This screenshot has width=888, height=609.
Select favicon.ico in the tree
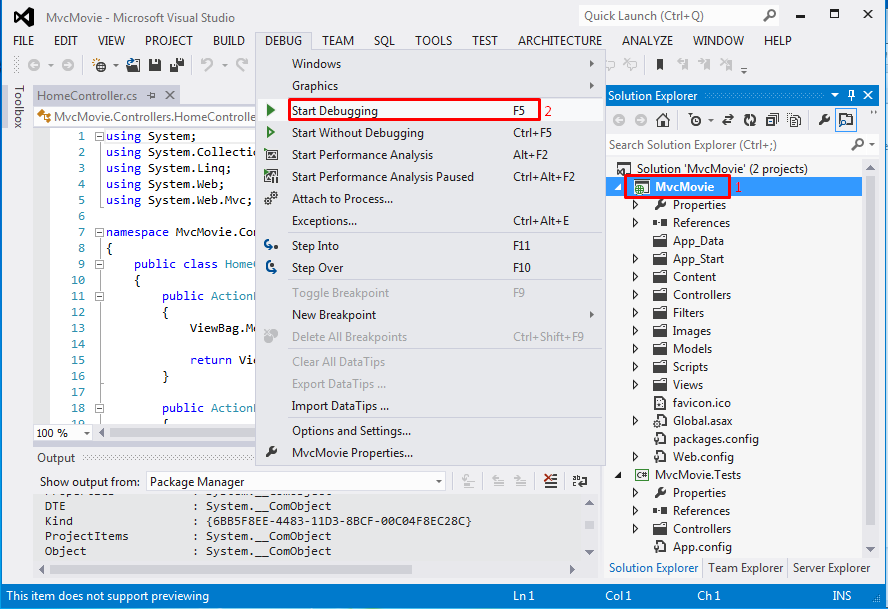coord(701,403)
